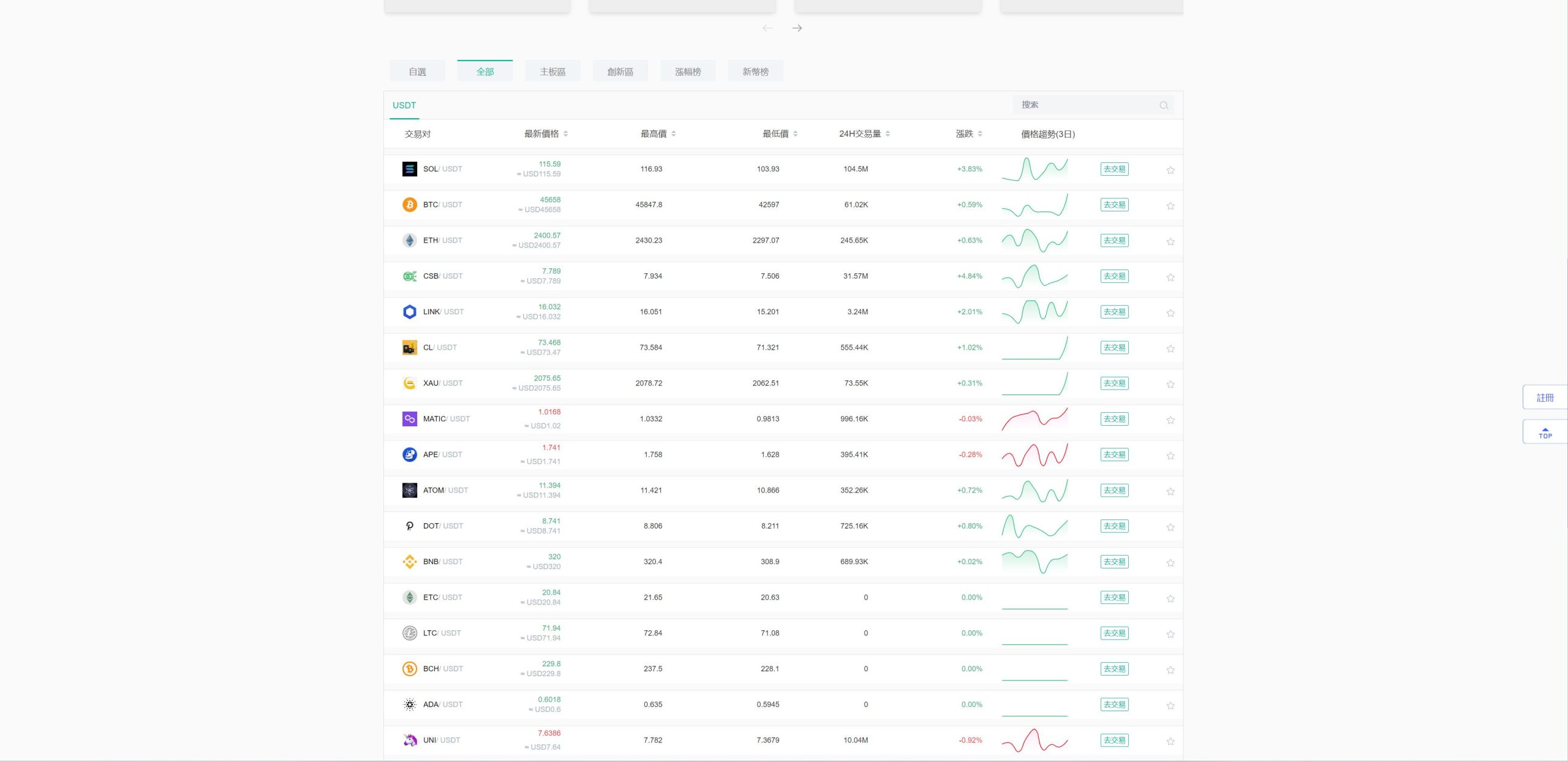Click the Solana SOL coin icon

409,169
